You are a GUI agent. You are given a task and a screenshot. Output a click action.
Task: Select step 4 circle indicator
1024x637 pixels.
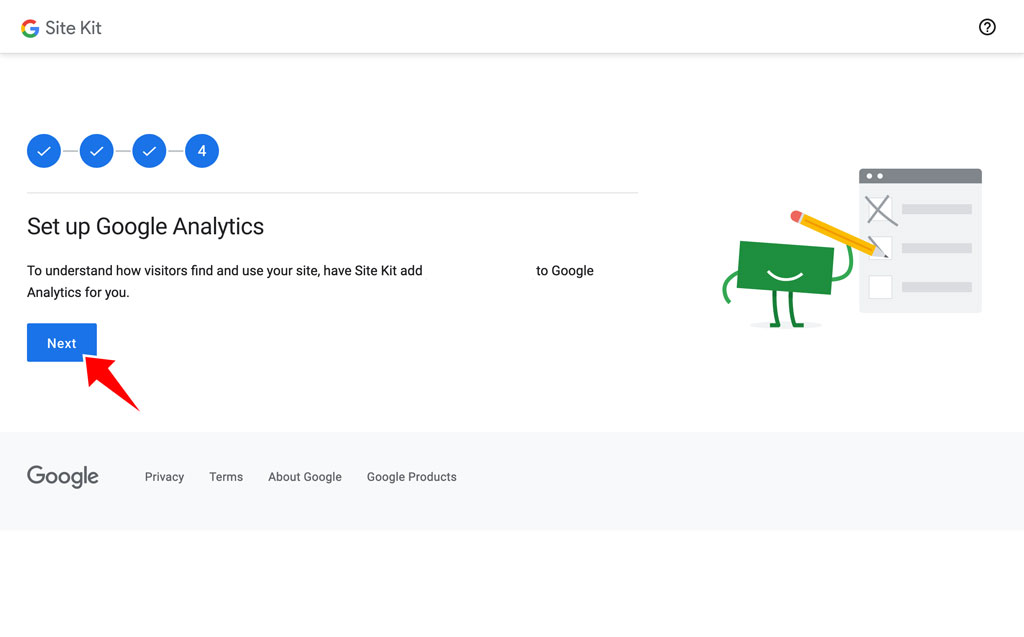(x=202, y=151)
